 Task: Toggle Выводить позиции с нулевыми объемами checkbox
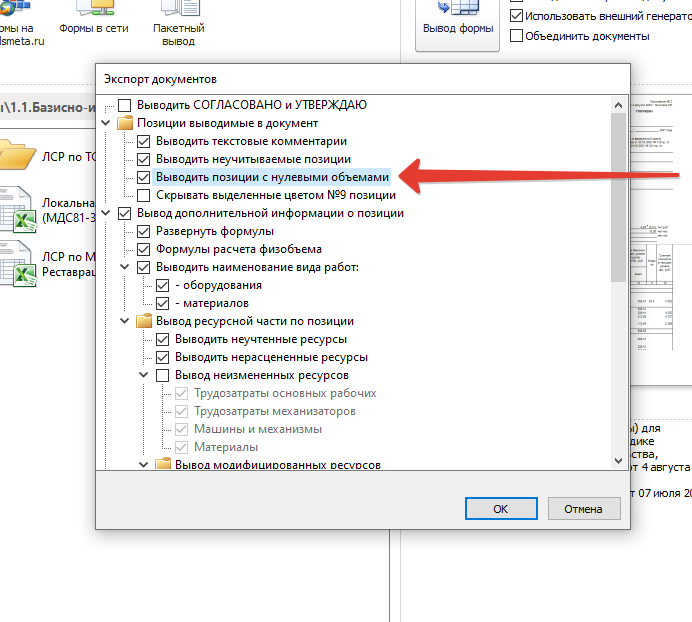(143, 177)
